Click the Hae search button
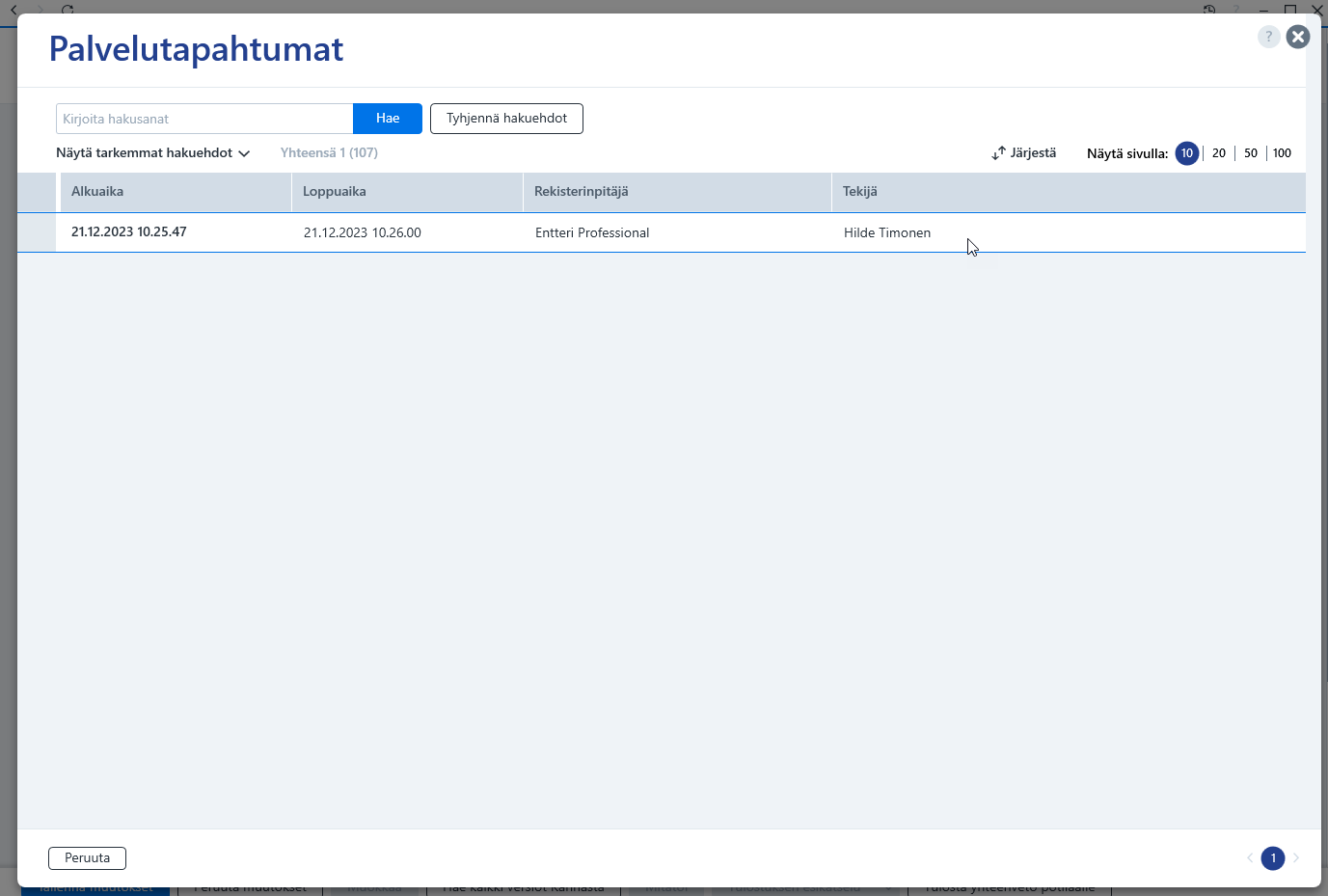Viewport: 1328px width, 896px height. coord(388,119)
